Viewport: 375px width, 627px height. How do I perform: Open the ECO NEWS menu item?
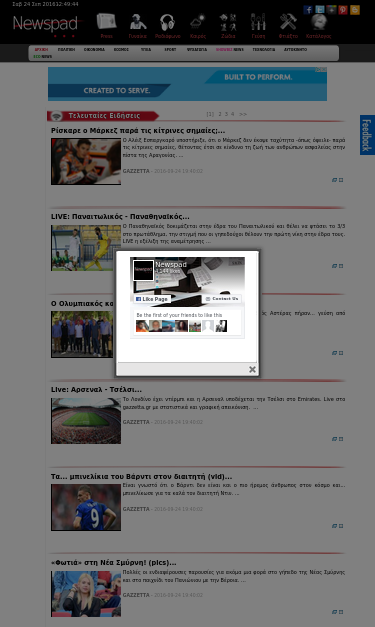pos(42,57)
